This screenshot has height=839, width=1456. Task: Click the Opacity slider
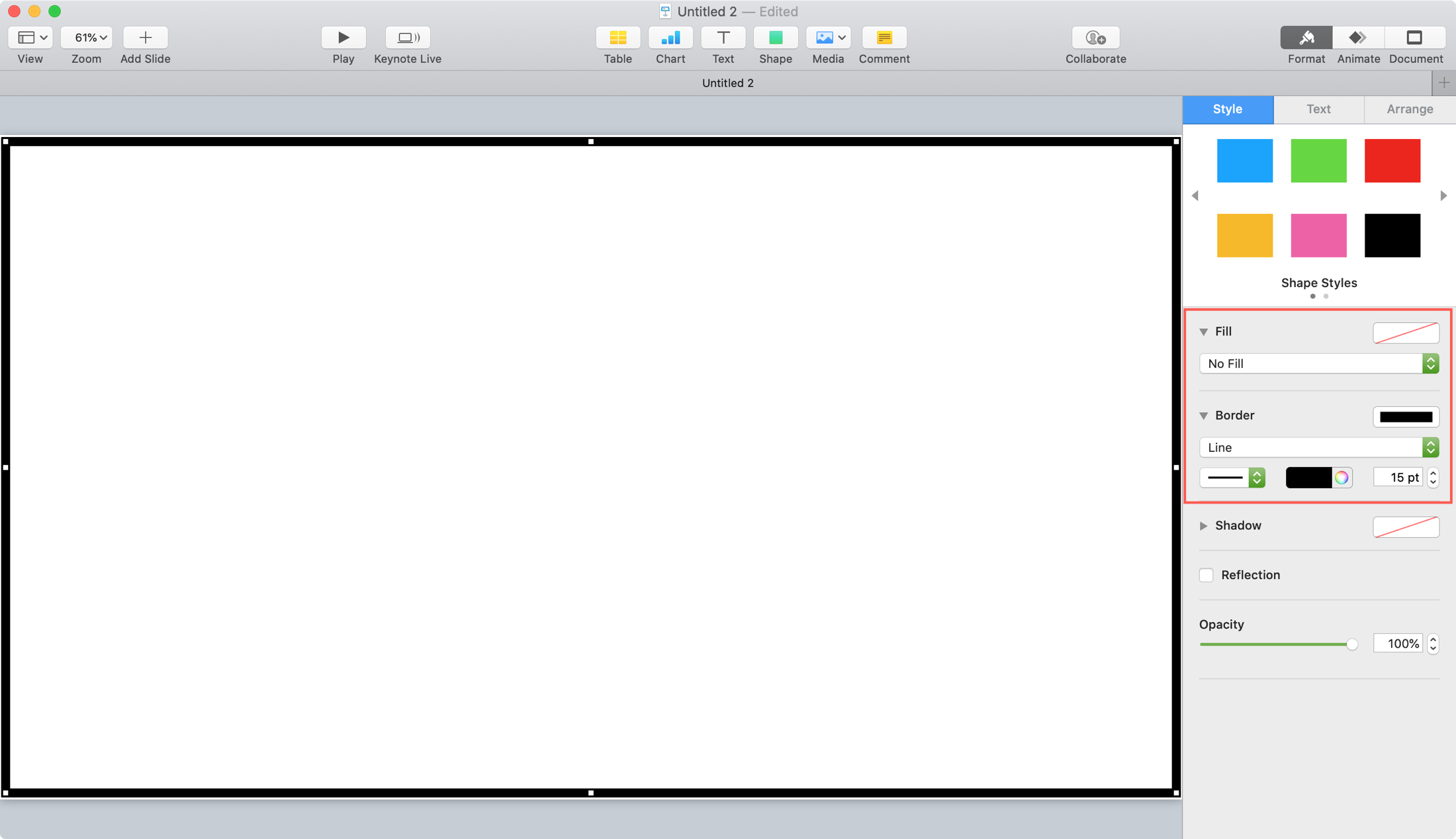pos(1279,644)
